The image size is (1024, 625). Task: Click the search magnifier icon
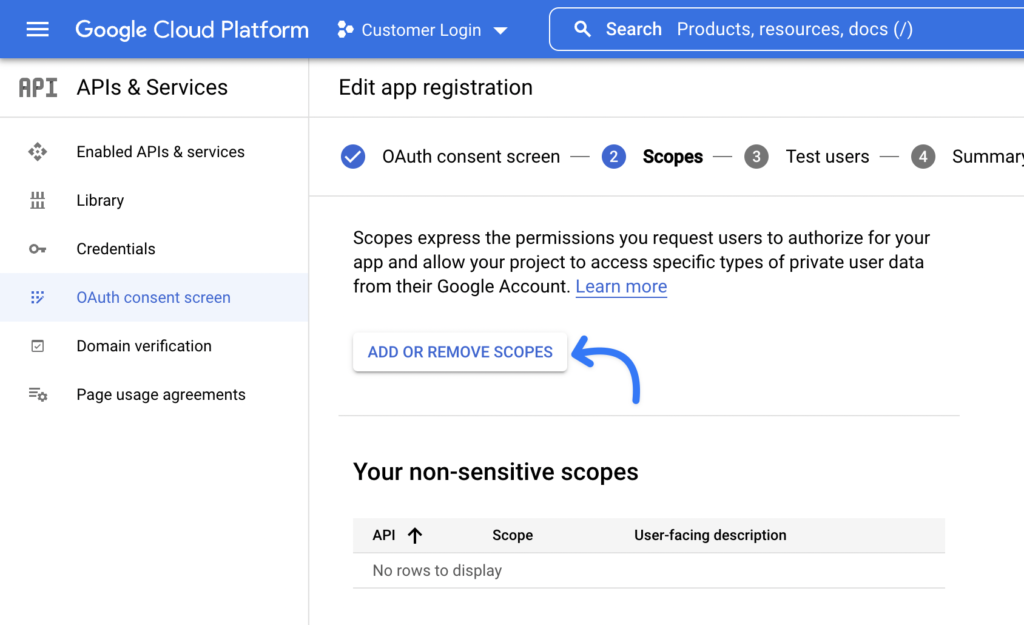pos(583,29)
